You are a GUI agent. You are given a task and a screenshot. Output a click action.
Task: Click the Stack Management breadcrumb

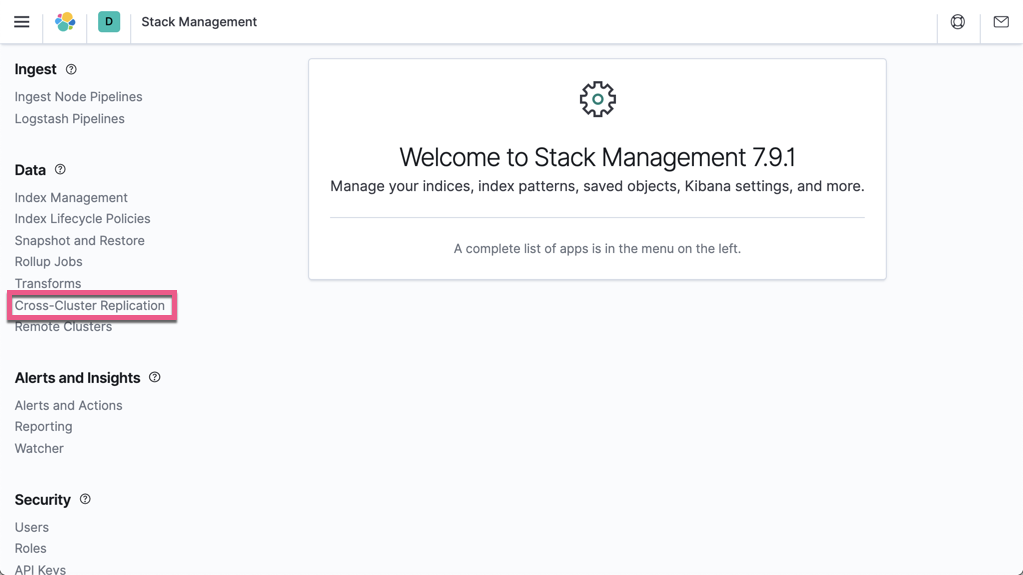point(199,22)
